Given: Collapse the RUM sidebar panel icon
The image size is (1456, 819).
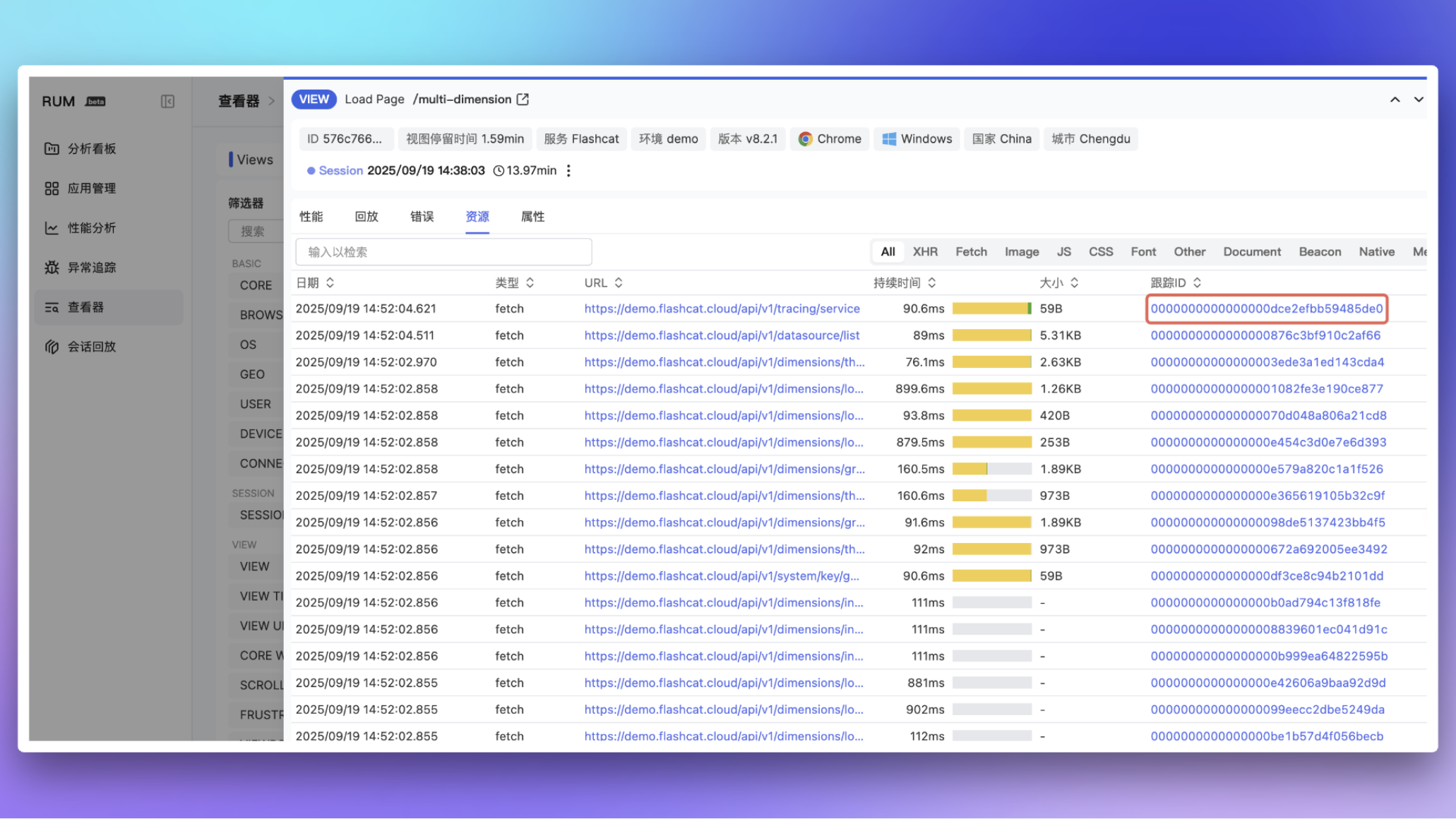Looking at the screenshot, I should click(x=167, y=102).
